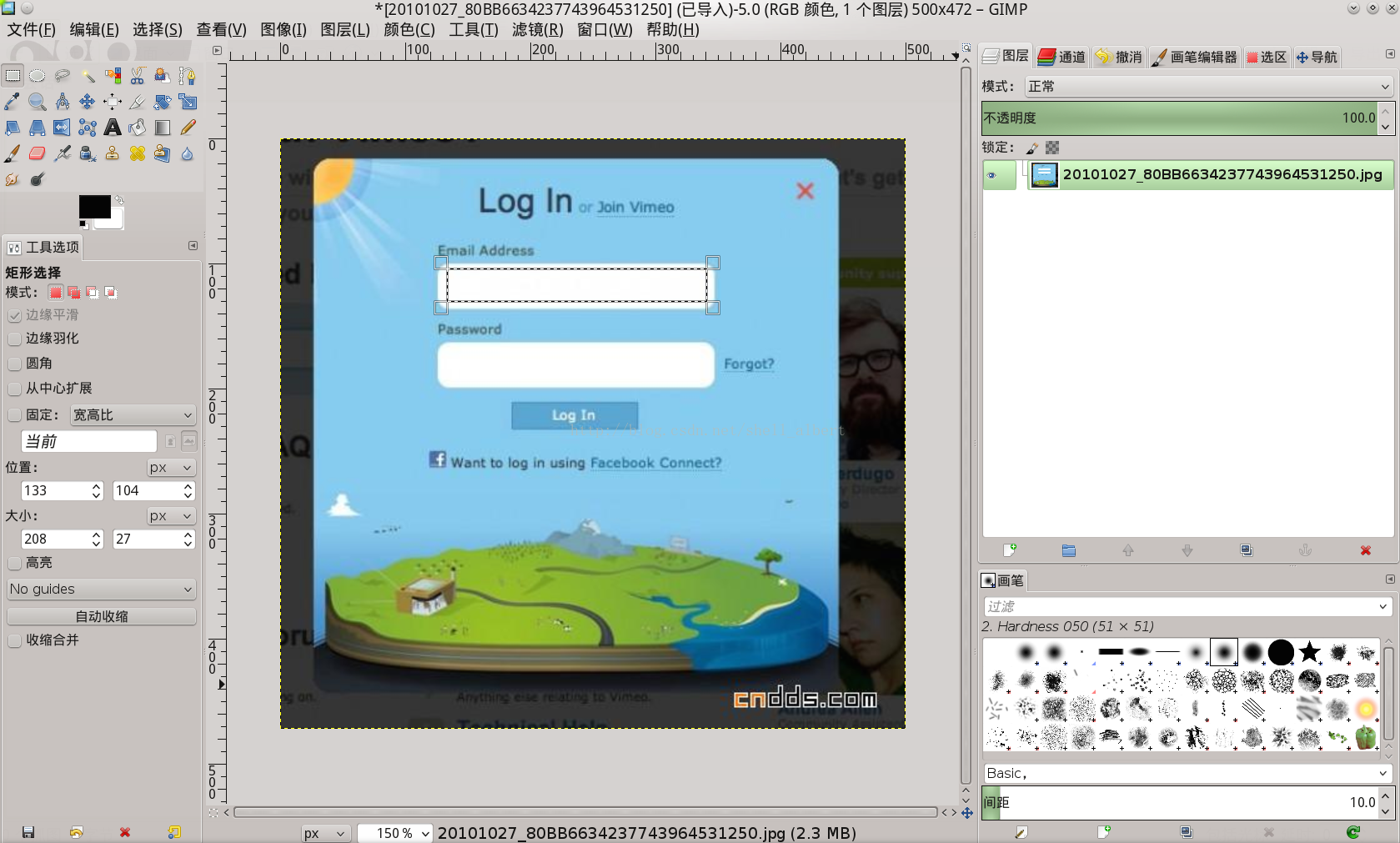Click the 当前 ratio input field

[x=89, y=441]
